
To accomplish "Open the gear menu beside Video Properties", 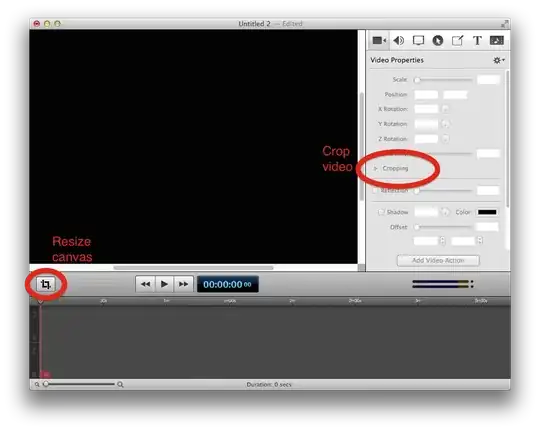I will pyautogui.click(x=498, y=60).
